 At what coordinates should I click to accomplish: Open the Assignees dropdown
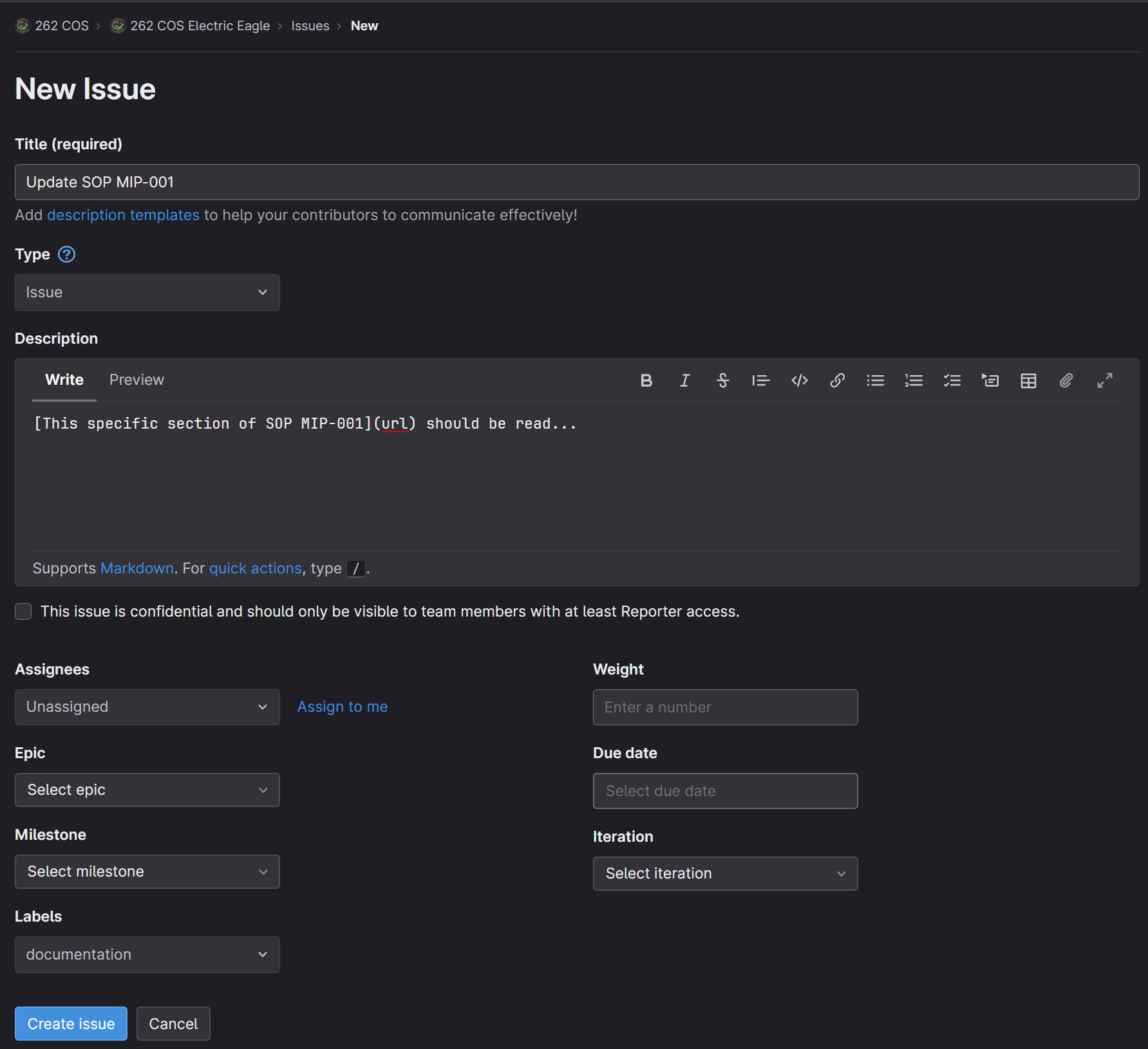coord(147,707)
